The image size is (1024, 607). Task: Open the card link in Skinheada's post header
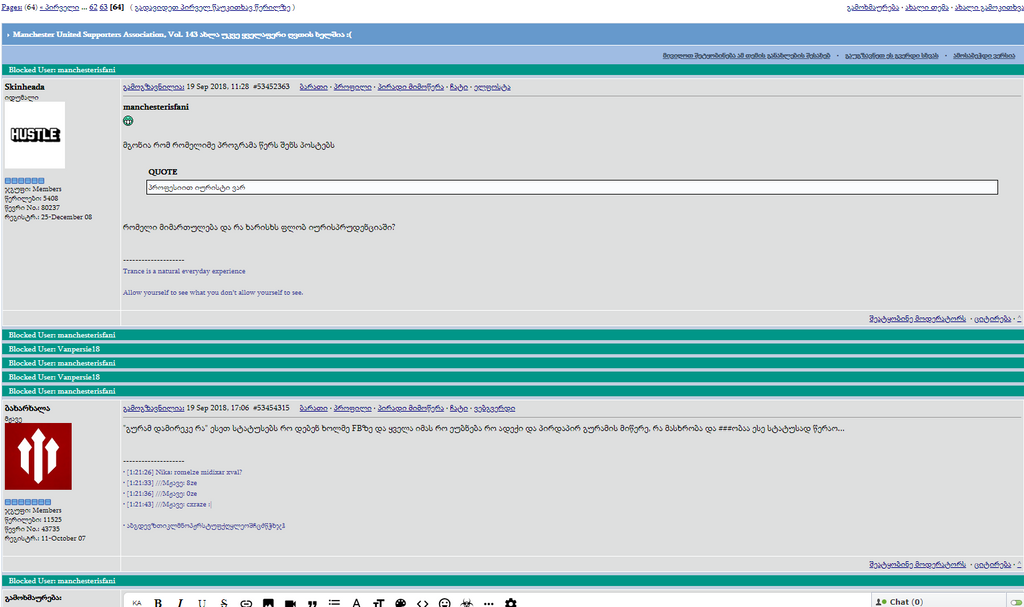tap(313, 87)
